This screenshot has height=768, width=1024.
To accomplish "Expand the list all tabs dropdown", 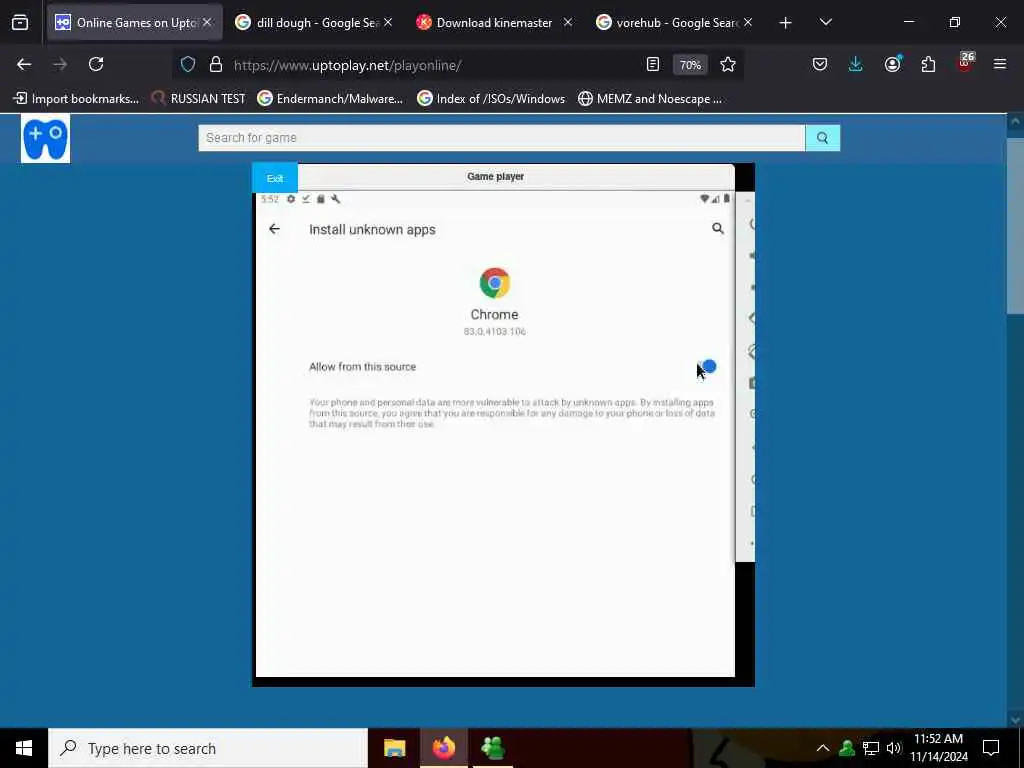I will point(825,23).
